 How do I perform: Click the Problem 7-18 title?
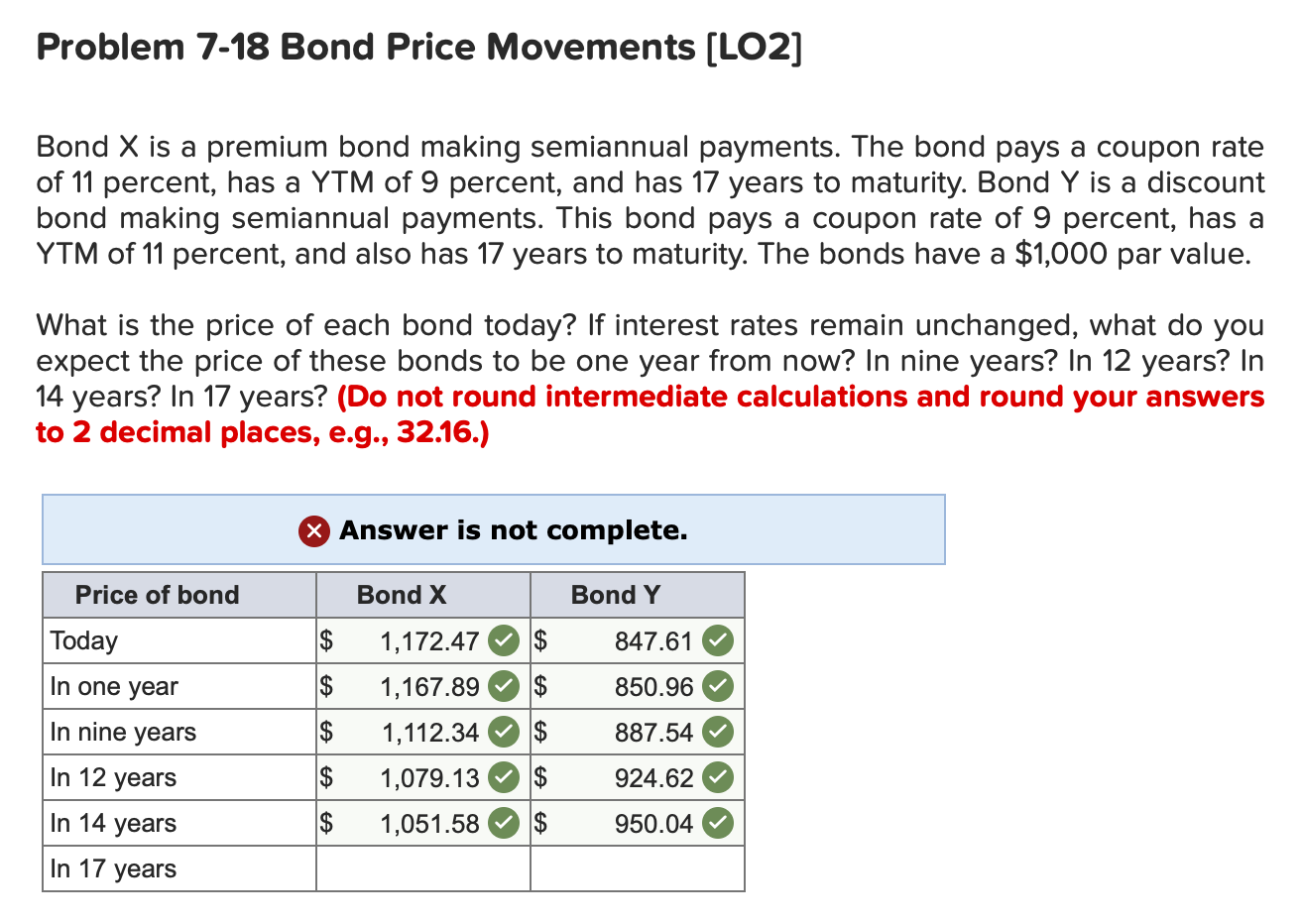tap(416, 47)
